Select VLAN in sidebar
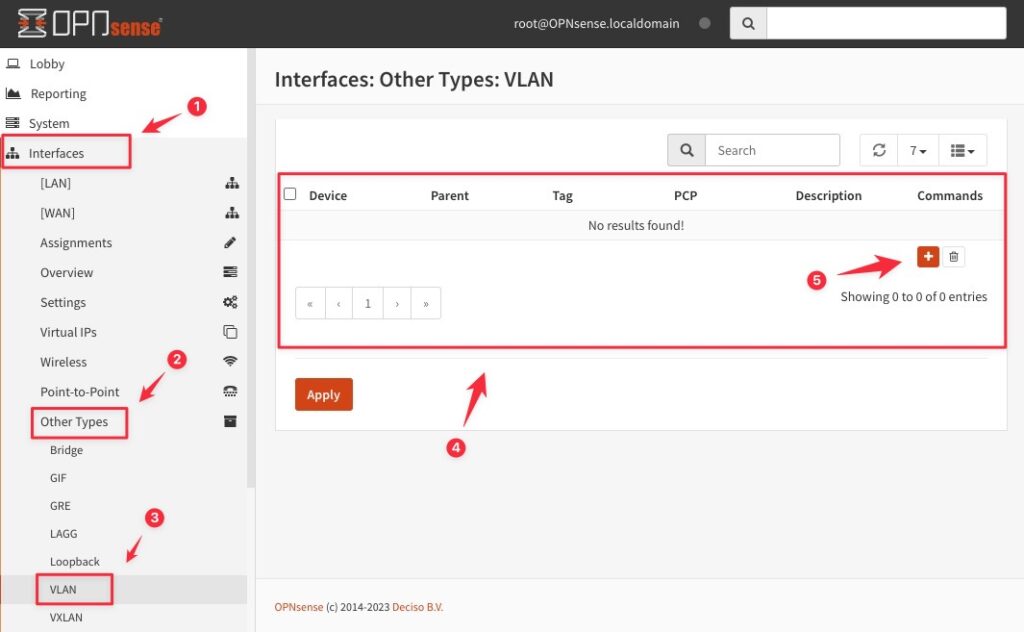Image resolution: width=1024 pixels, height=632 pixels. click(63, 590)
